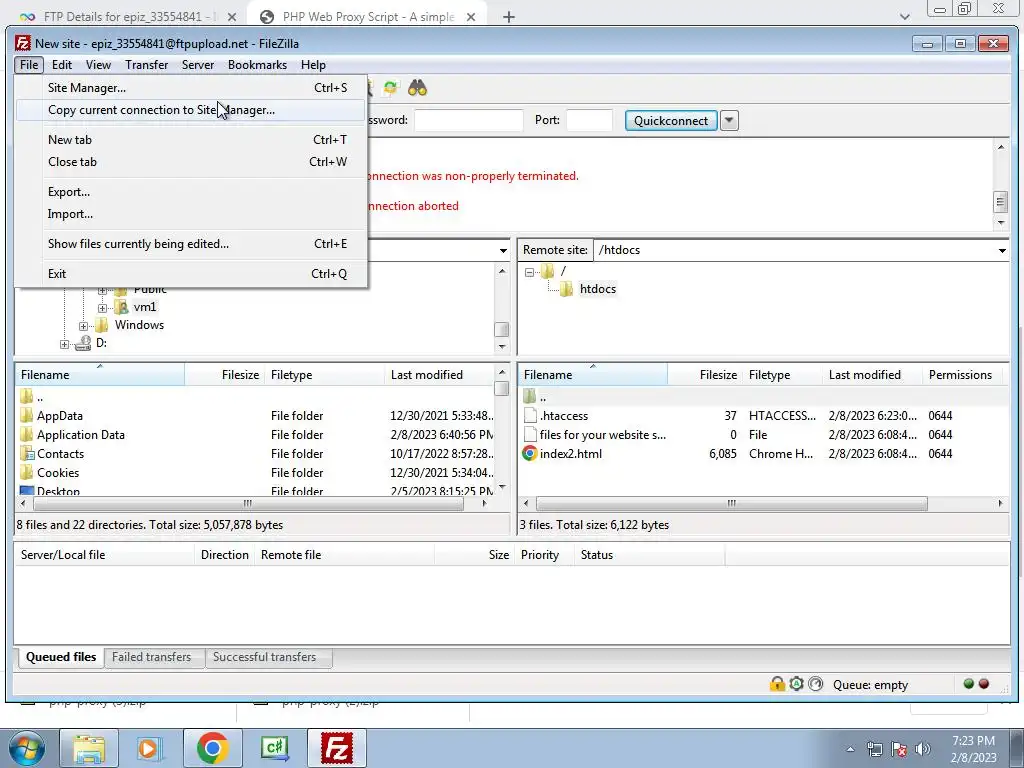Select Copy current connection to Site Manager

[x=191, y=110]
